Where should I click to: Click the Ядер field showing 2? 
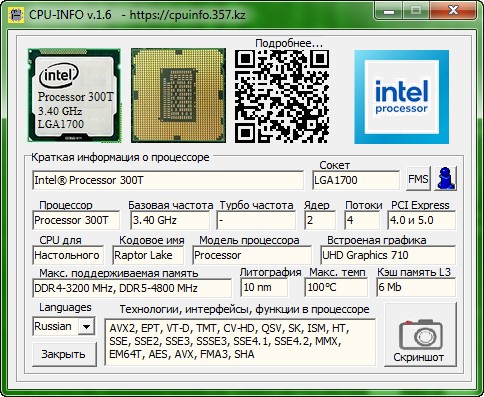pos(320,220)
